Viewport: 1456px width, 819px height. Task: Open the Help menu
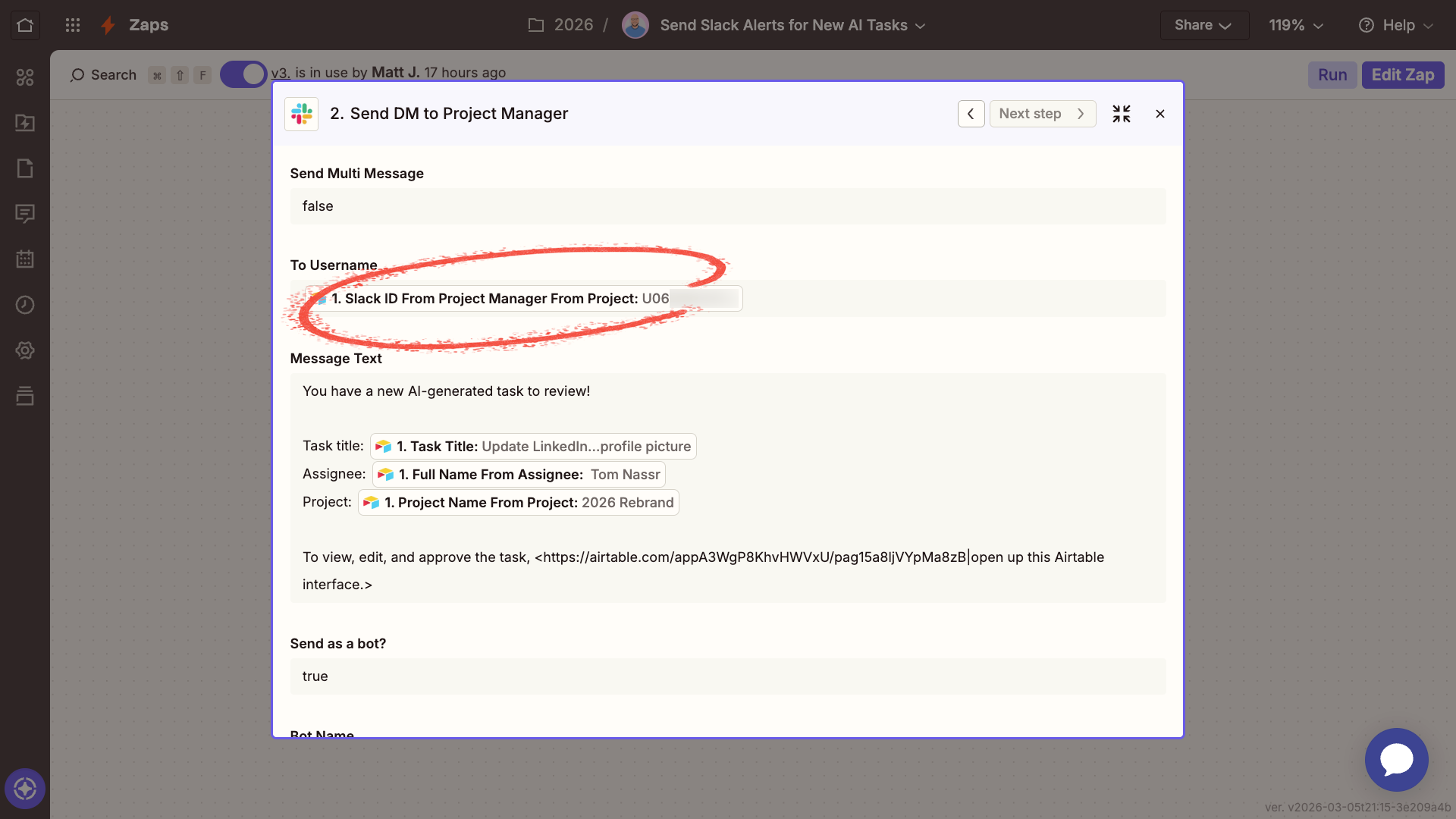tap(1396, 25)
